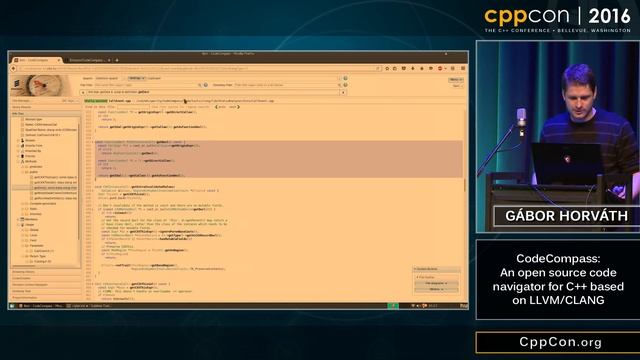Screen dimensions: 640x360
Task: Click the bottom button in Context Buttons panel
Action: click(436, 289)
